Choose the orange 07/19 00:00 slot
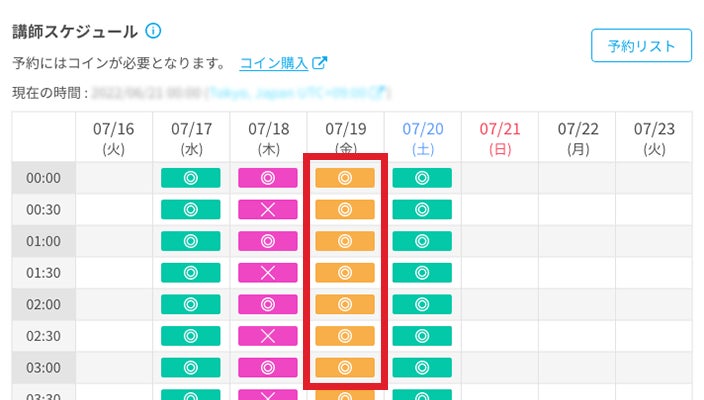This screenshot has width=704, height=400. click(x=344, y=178)
